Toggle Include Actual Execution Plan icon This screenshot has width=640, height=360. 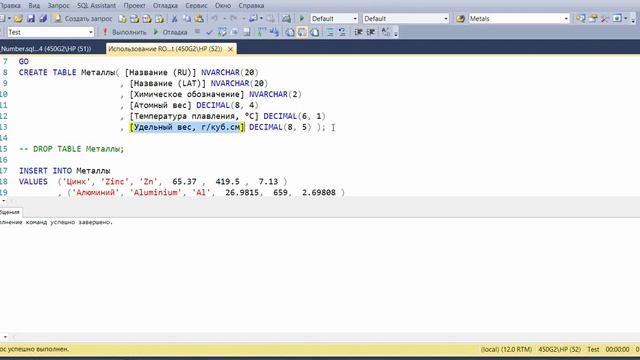(x=262, y=32)
